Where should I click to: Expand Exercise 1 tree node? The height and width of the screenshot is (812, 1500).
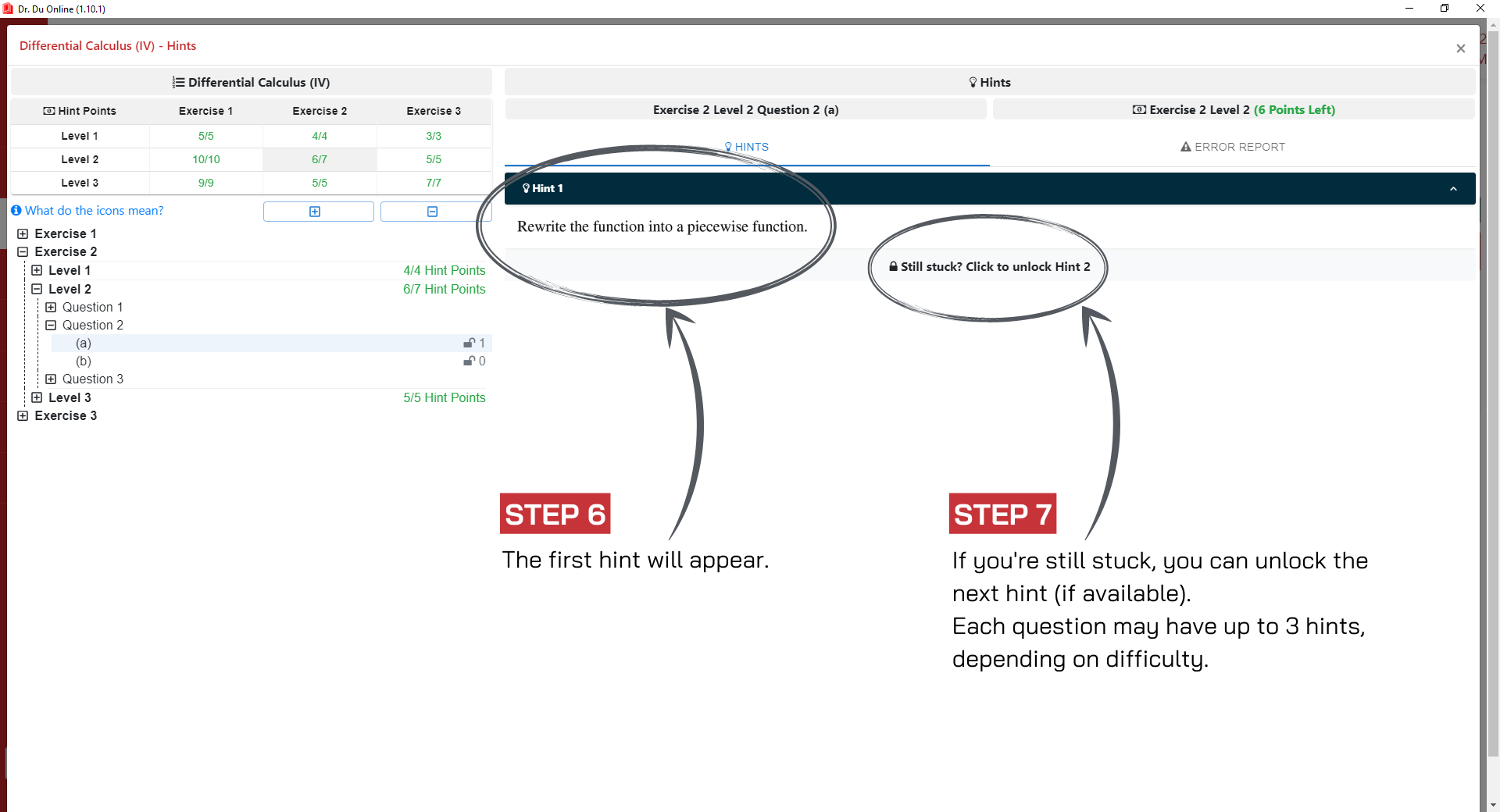[x=23, y=234]
